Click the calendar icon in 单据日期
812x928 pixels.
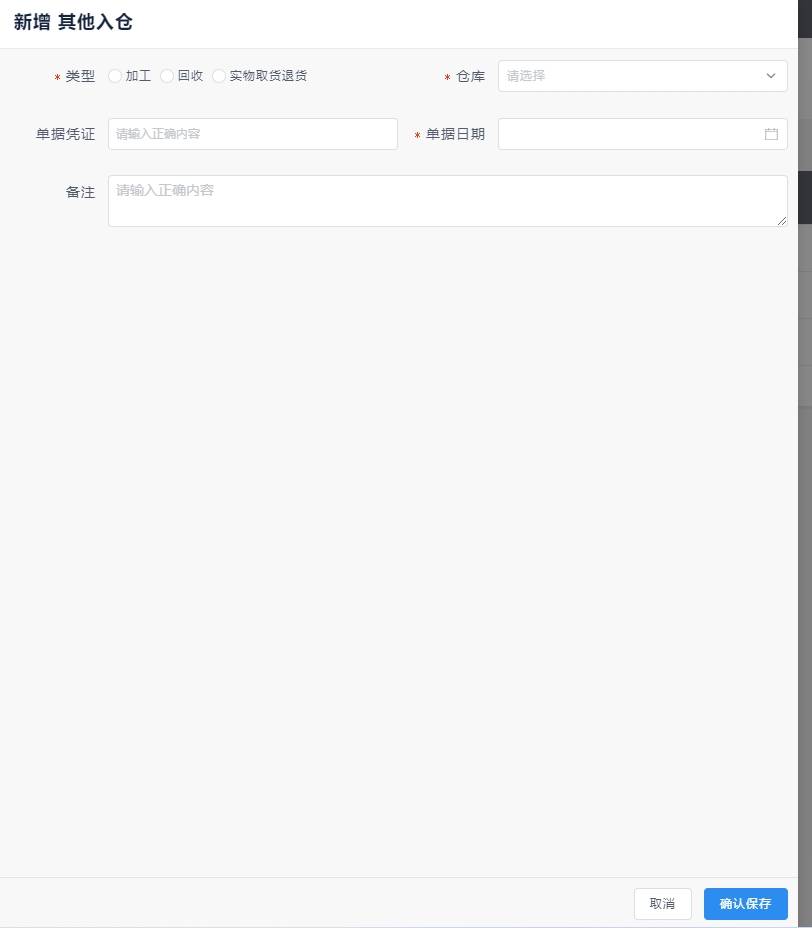coord(771,134)
